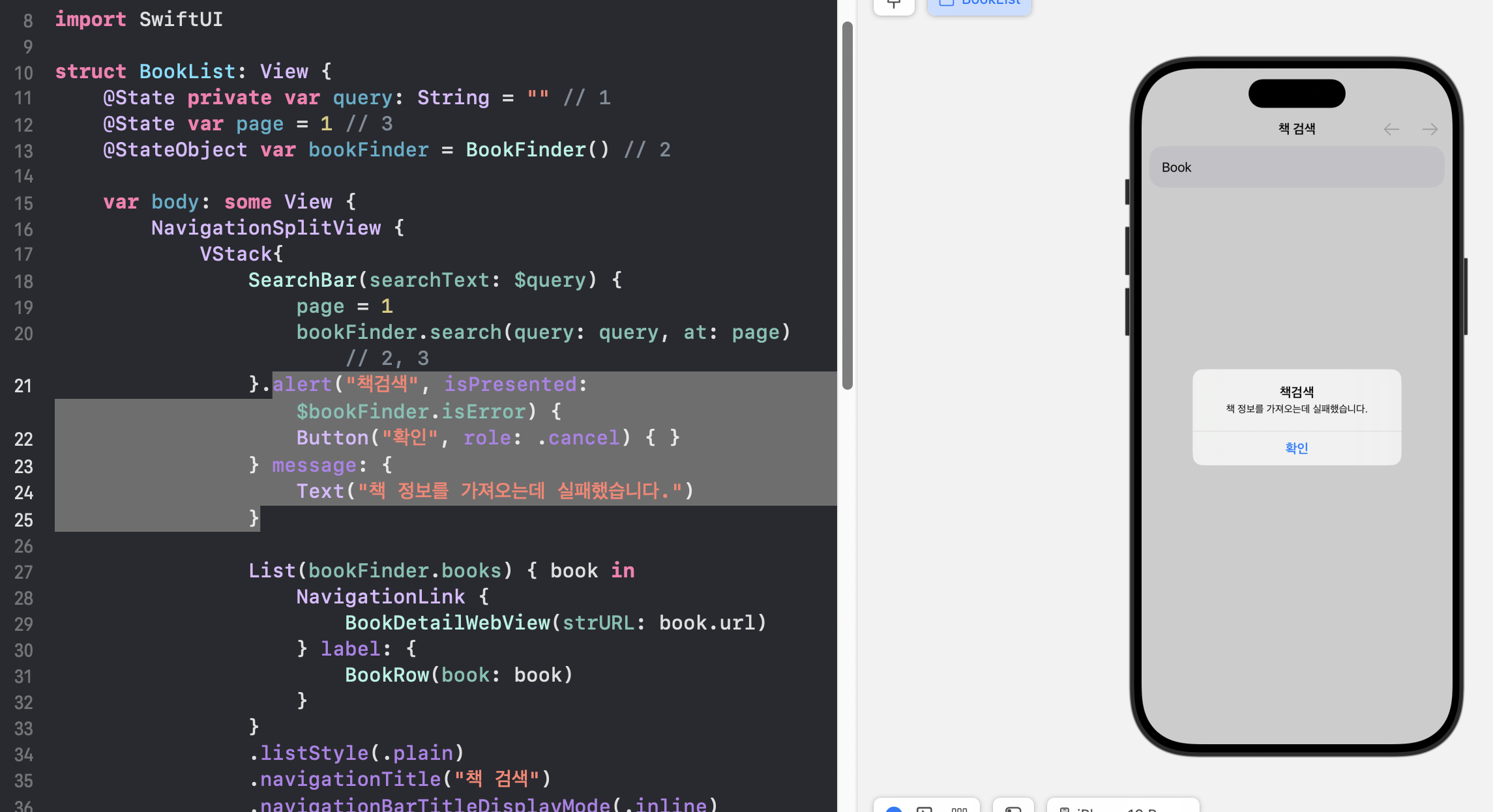Tap the forward arrow in the simulator

click(x=1430, y=130)
